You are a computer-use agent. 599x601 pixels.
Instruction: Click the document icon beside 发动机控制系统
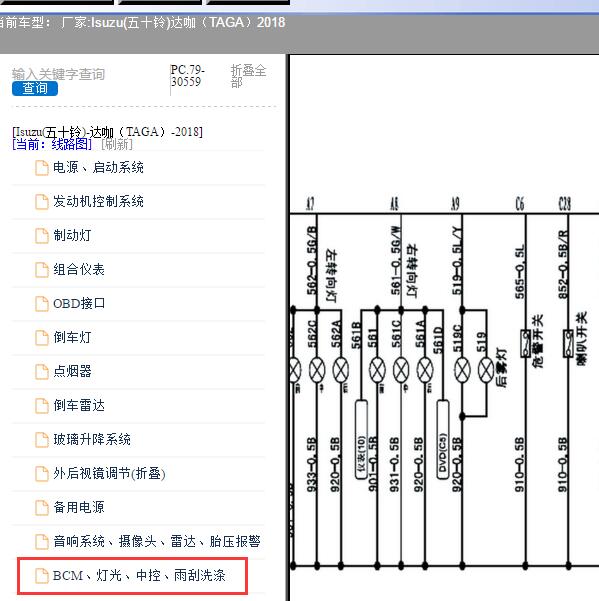(42, 202)
